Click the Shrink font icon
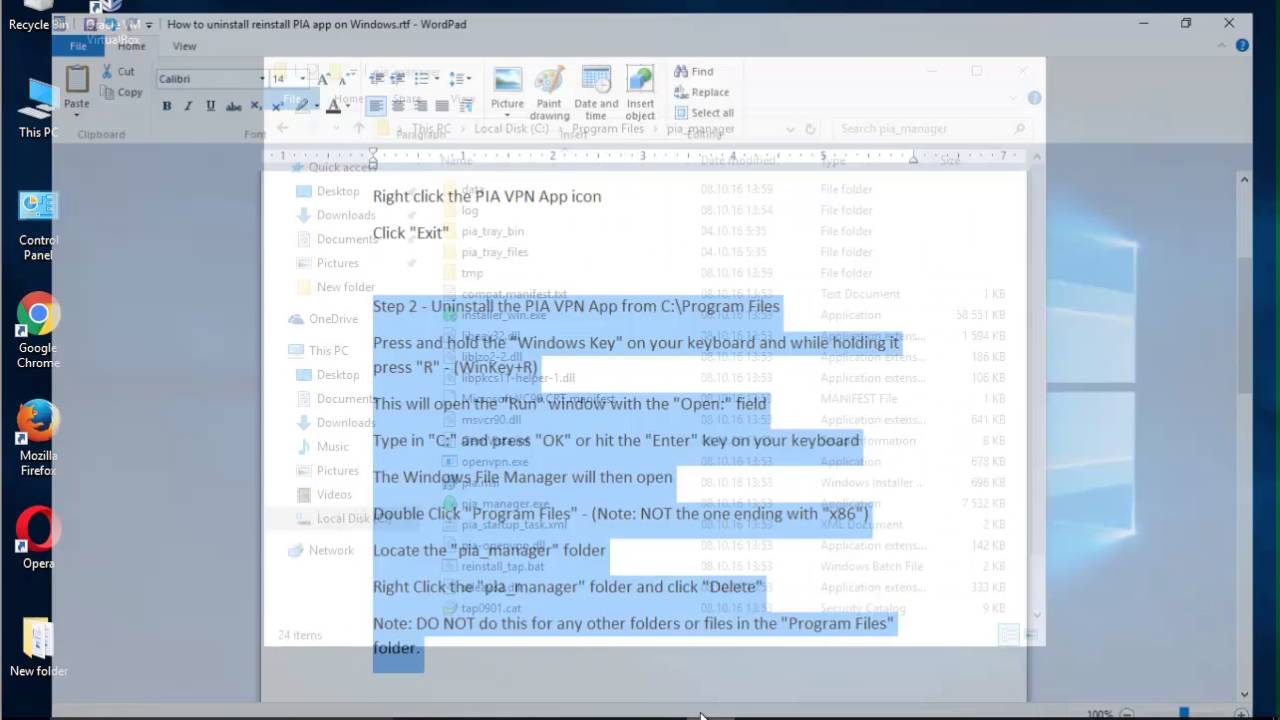The image size is (1280, 720). 345,78
